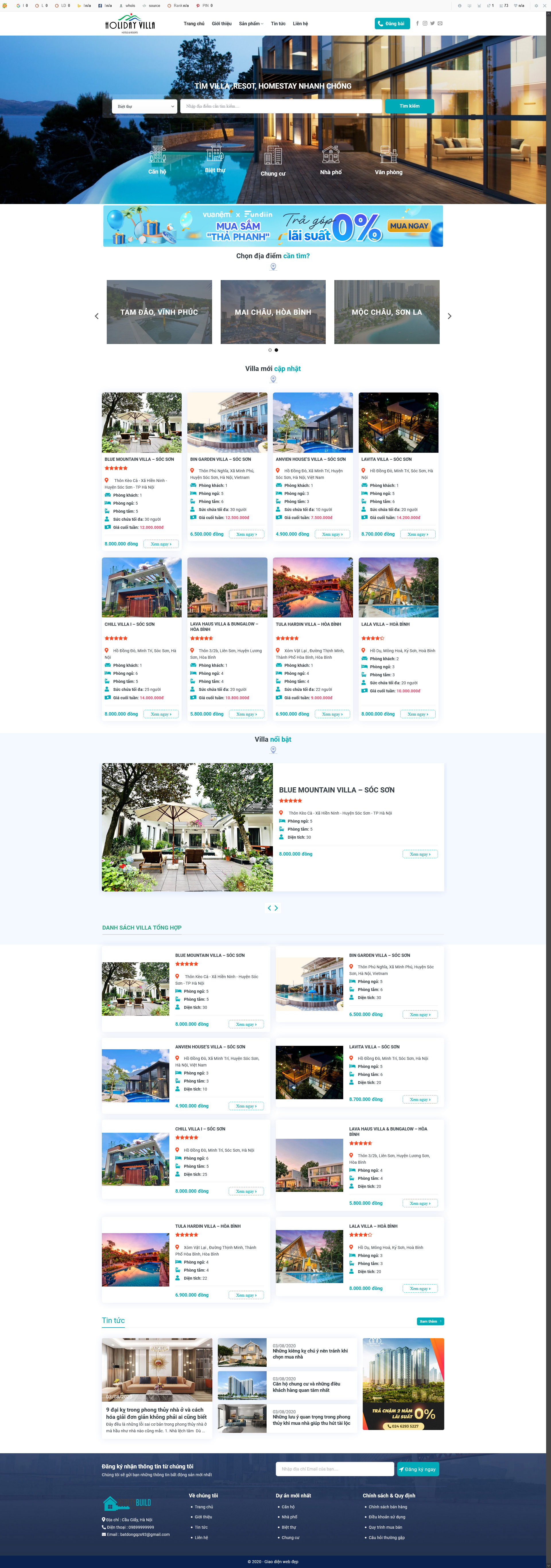Open the Tam Đảo, Vĩnh Phúc location thumbnail
The image size is (551, 1568).
point(159,312)
